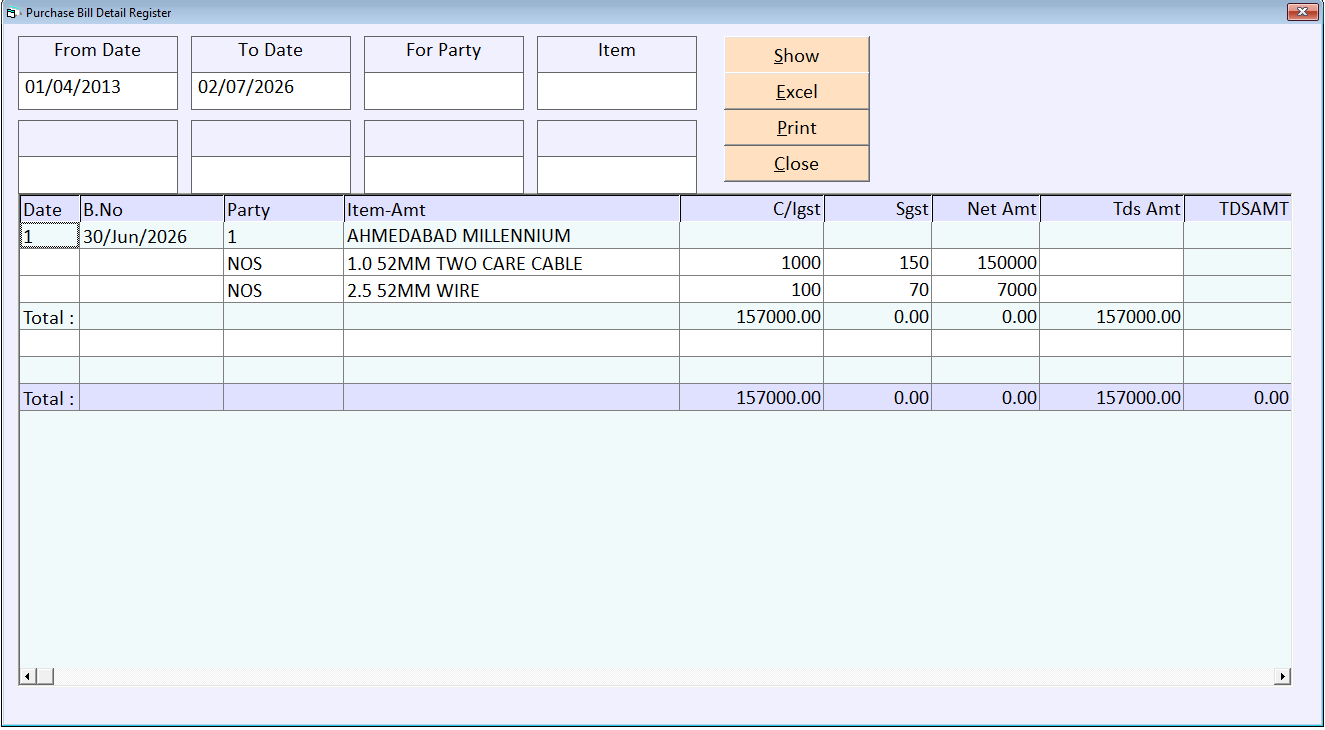Click the 150000 net amount cell

point(985,263)
